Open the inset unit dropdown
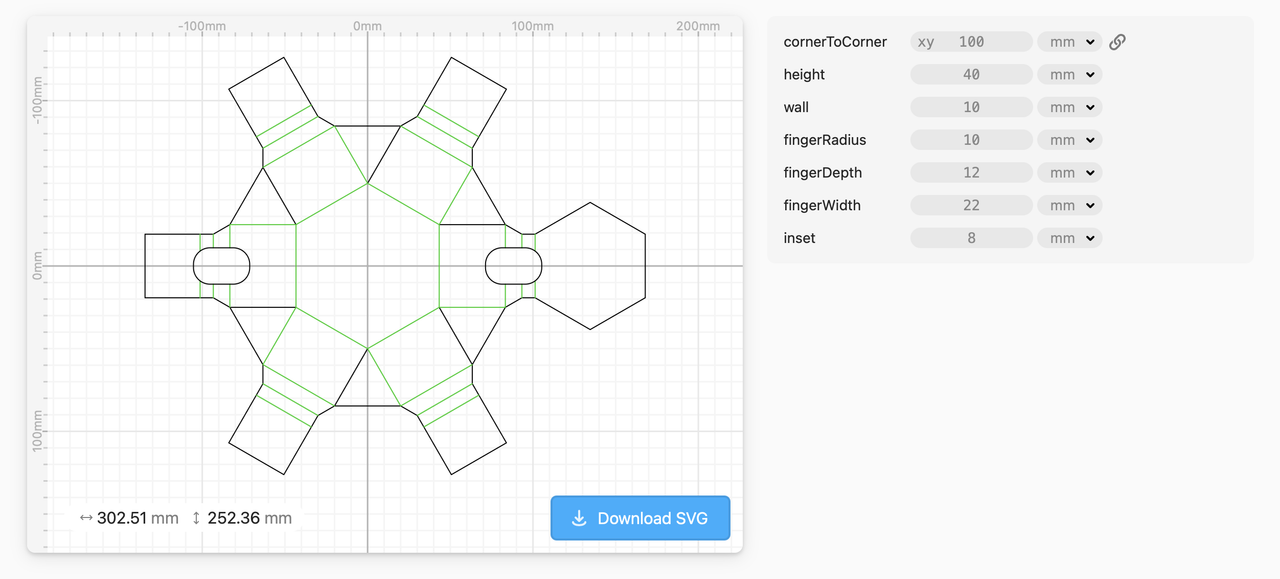Viewport: 1280px width, 579px height. [1069, 238]
